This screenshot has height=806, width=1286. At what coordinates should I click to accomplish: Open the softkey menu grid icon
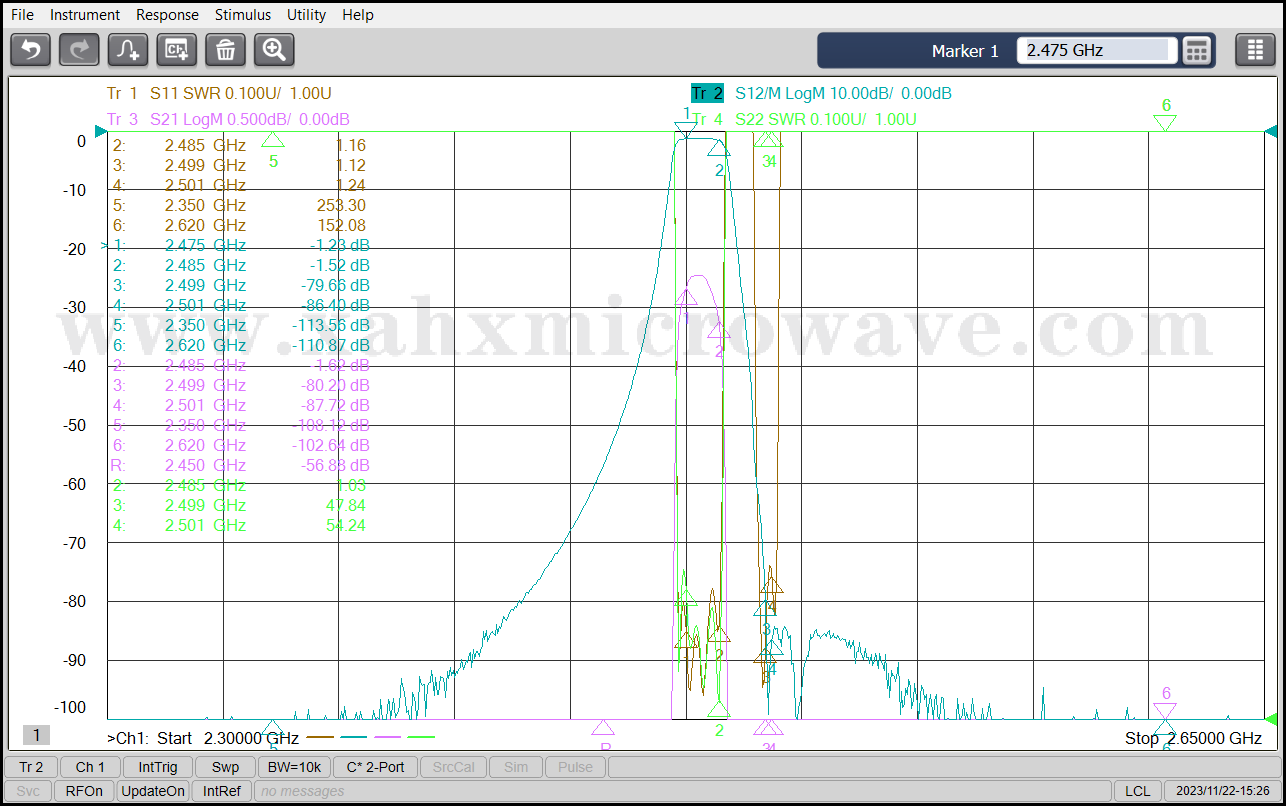[1255, 50]
